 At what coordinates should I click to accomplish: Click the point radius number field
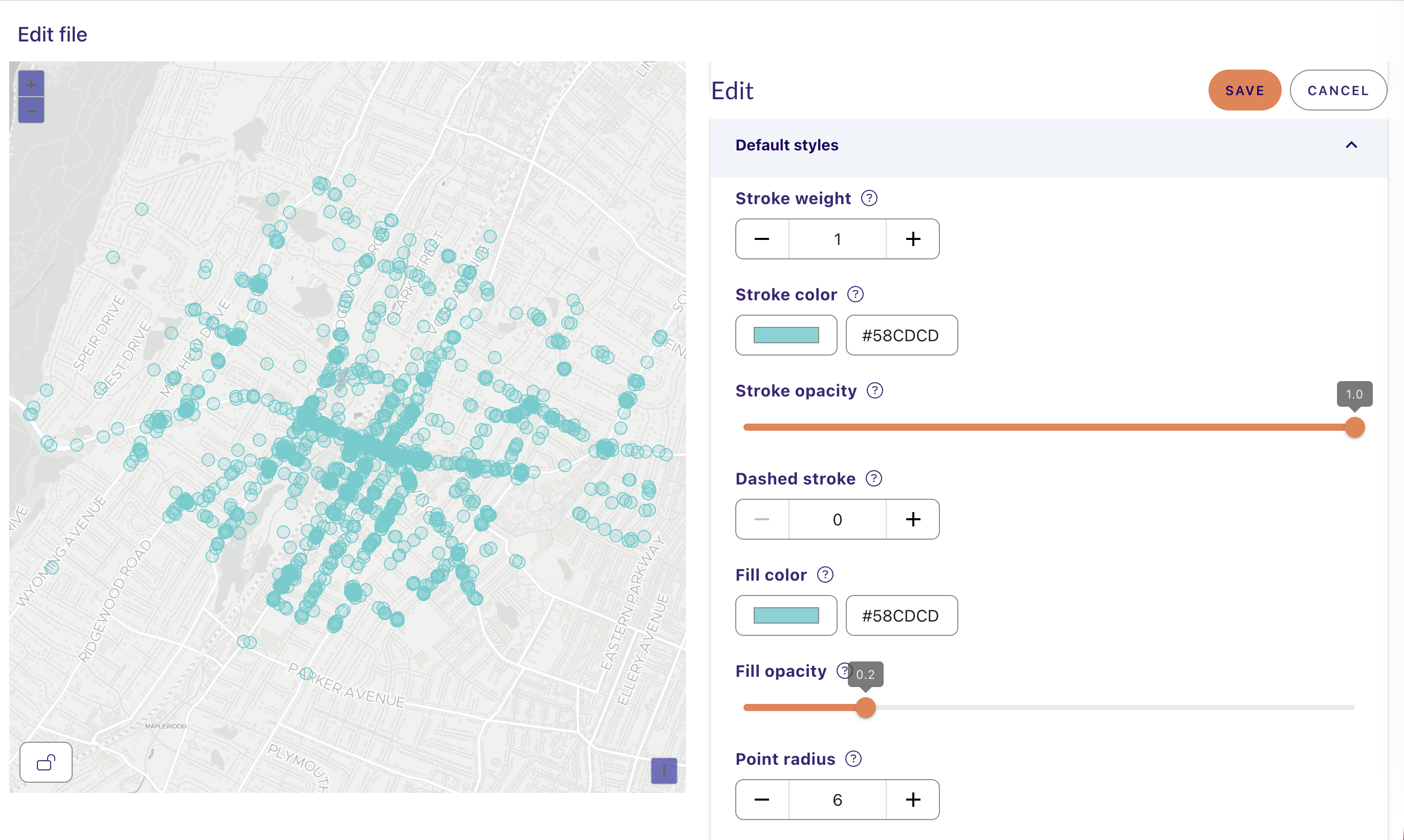tap(837, 799)
